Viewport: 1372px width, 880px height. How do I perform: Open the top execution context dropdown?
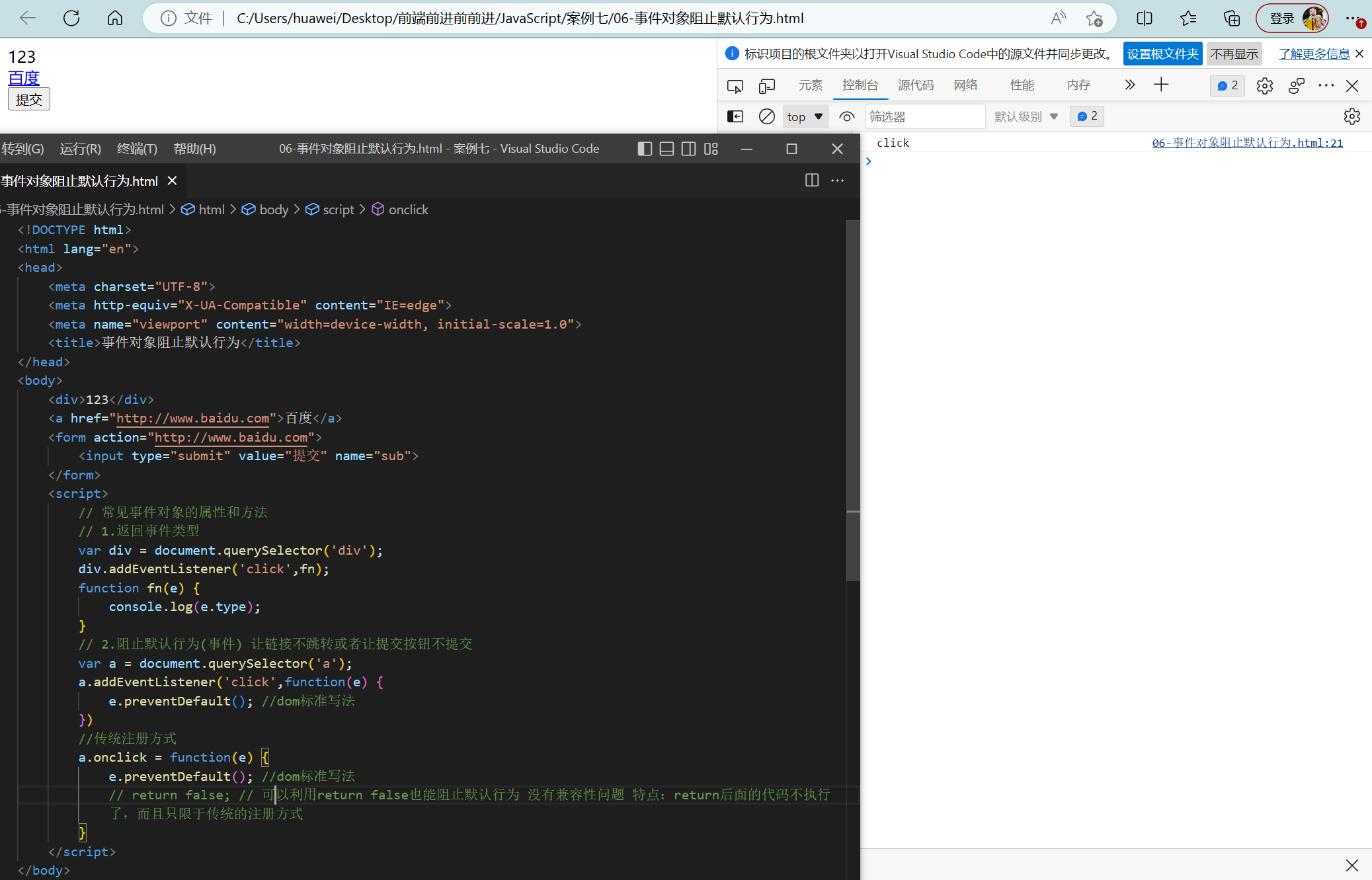[805, 117]
